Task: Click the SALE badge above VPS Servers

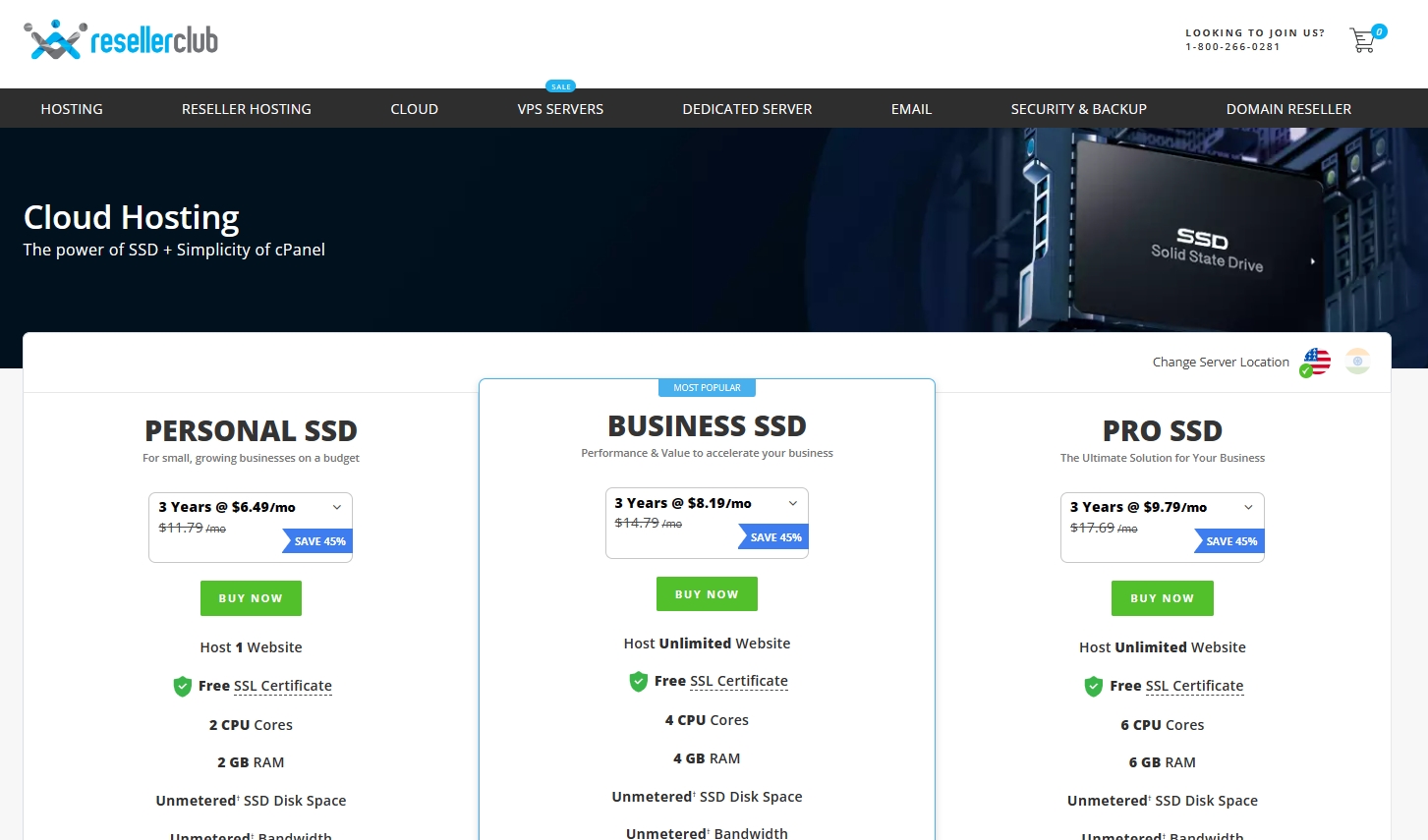Action: coord(560,86)
